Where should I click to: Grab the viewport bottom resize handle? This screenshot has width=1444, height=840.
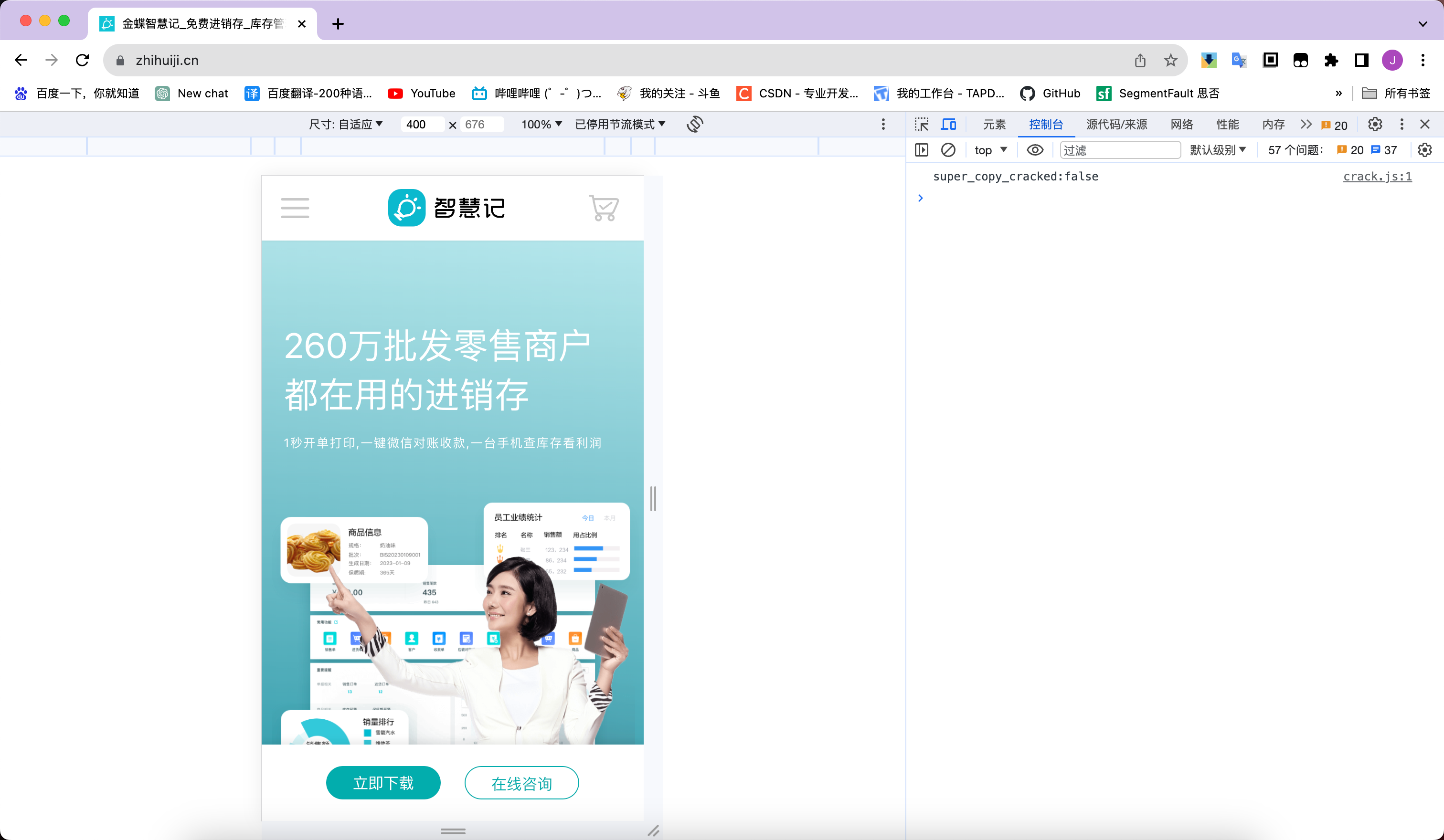(x=453, y=831)
